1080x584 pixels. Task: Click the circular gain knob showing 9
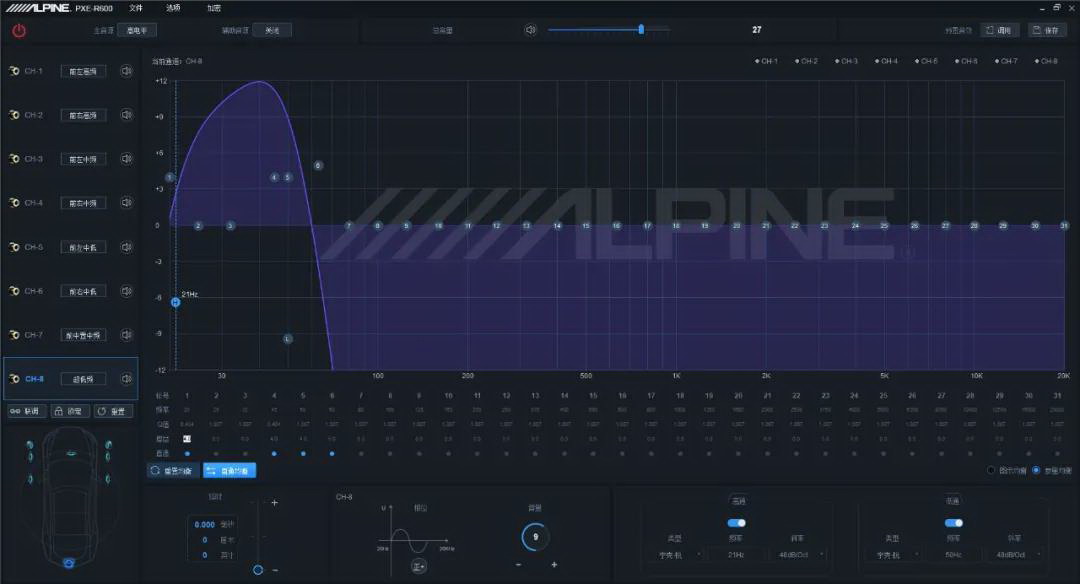[x=535, y=537]
